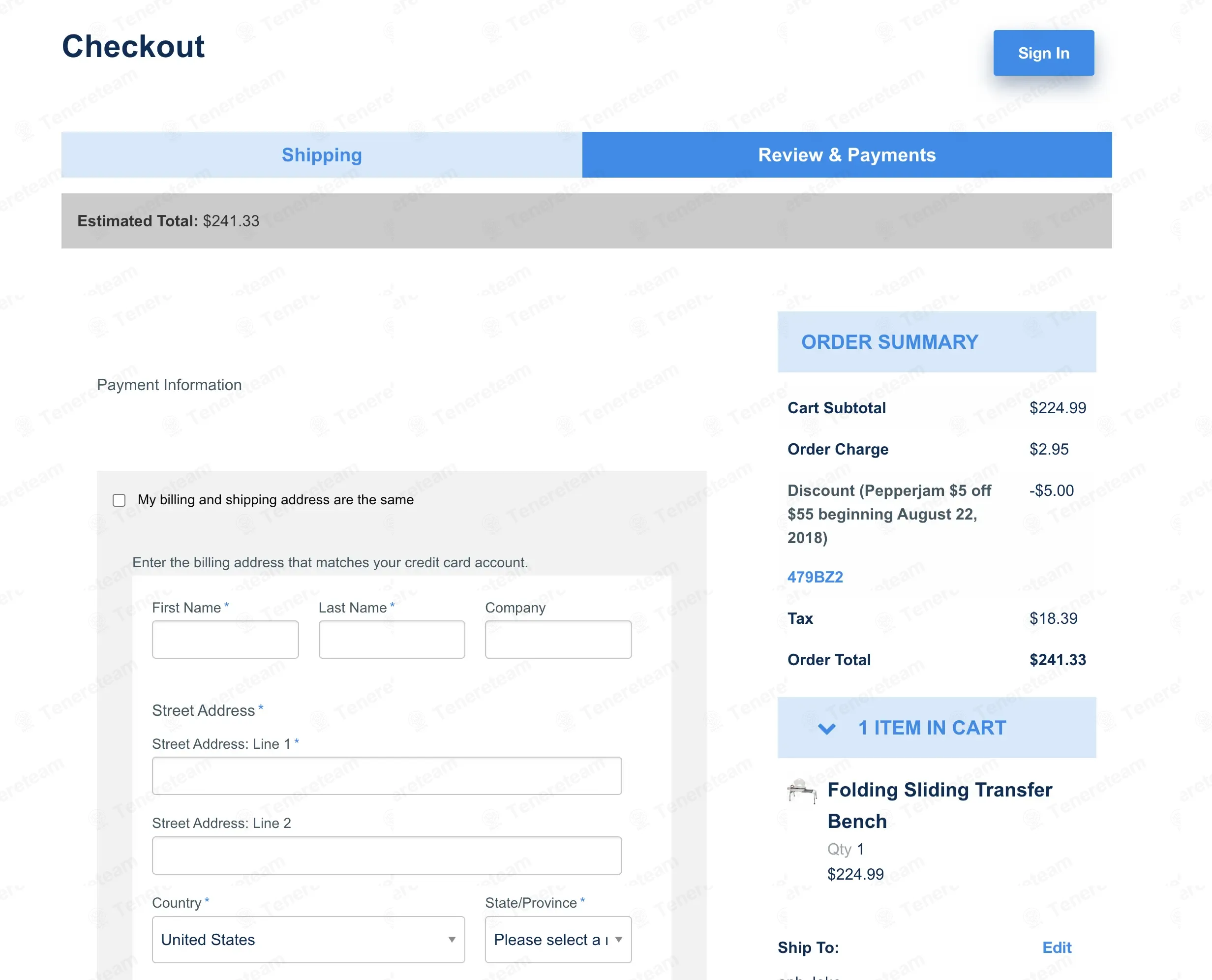Open the State/Province select dropdown
This screenshot has width=1212, height=980.
tap(558, 939)
